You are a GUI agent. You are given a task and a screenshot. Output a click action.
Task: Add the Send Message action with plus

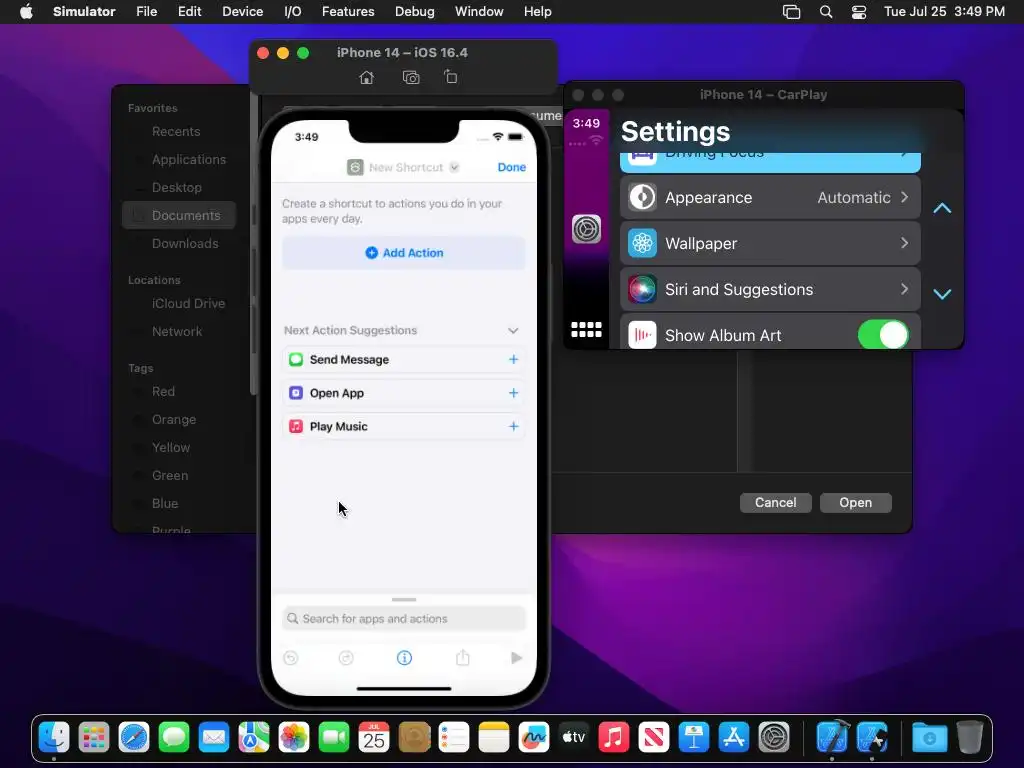tap(513, 360)
